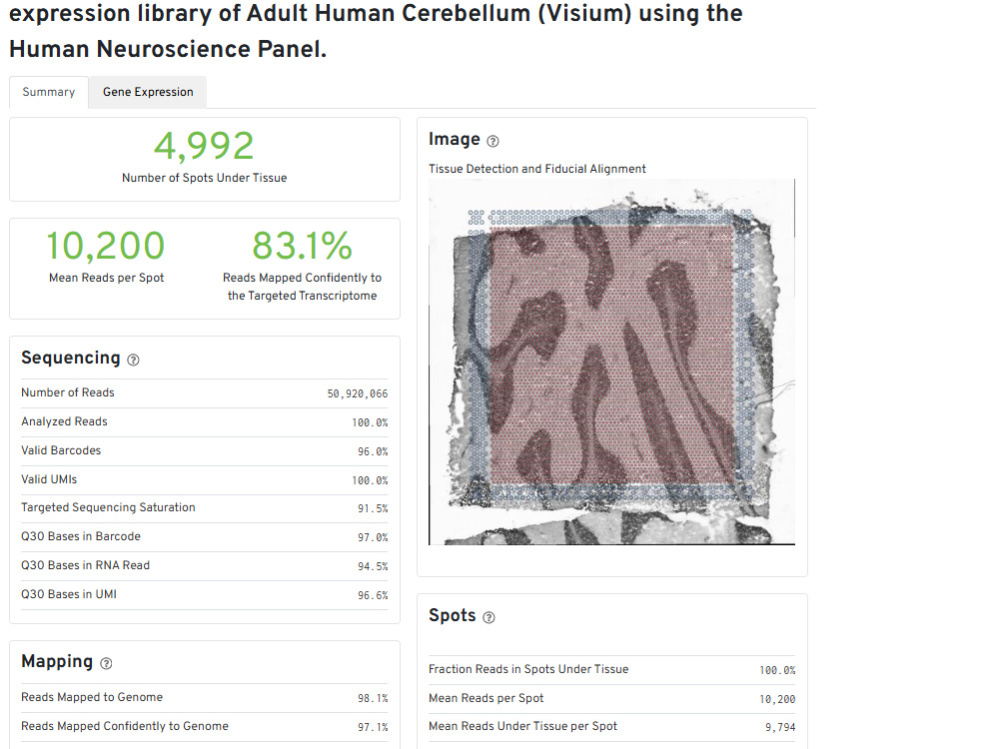Open the Summary tab
The height and width of the screenshot is (749, 1000).
[x=48, y=92]
